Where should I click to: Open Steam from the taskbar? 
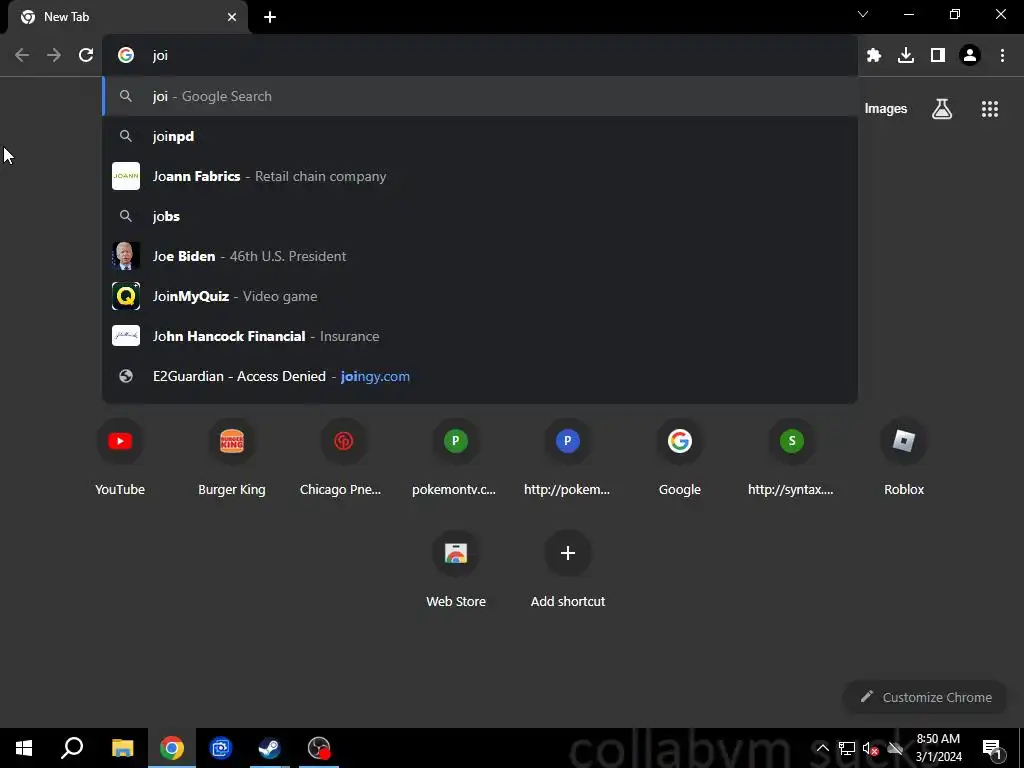coord(269,748)
